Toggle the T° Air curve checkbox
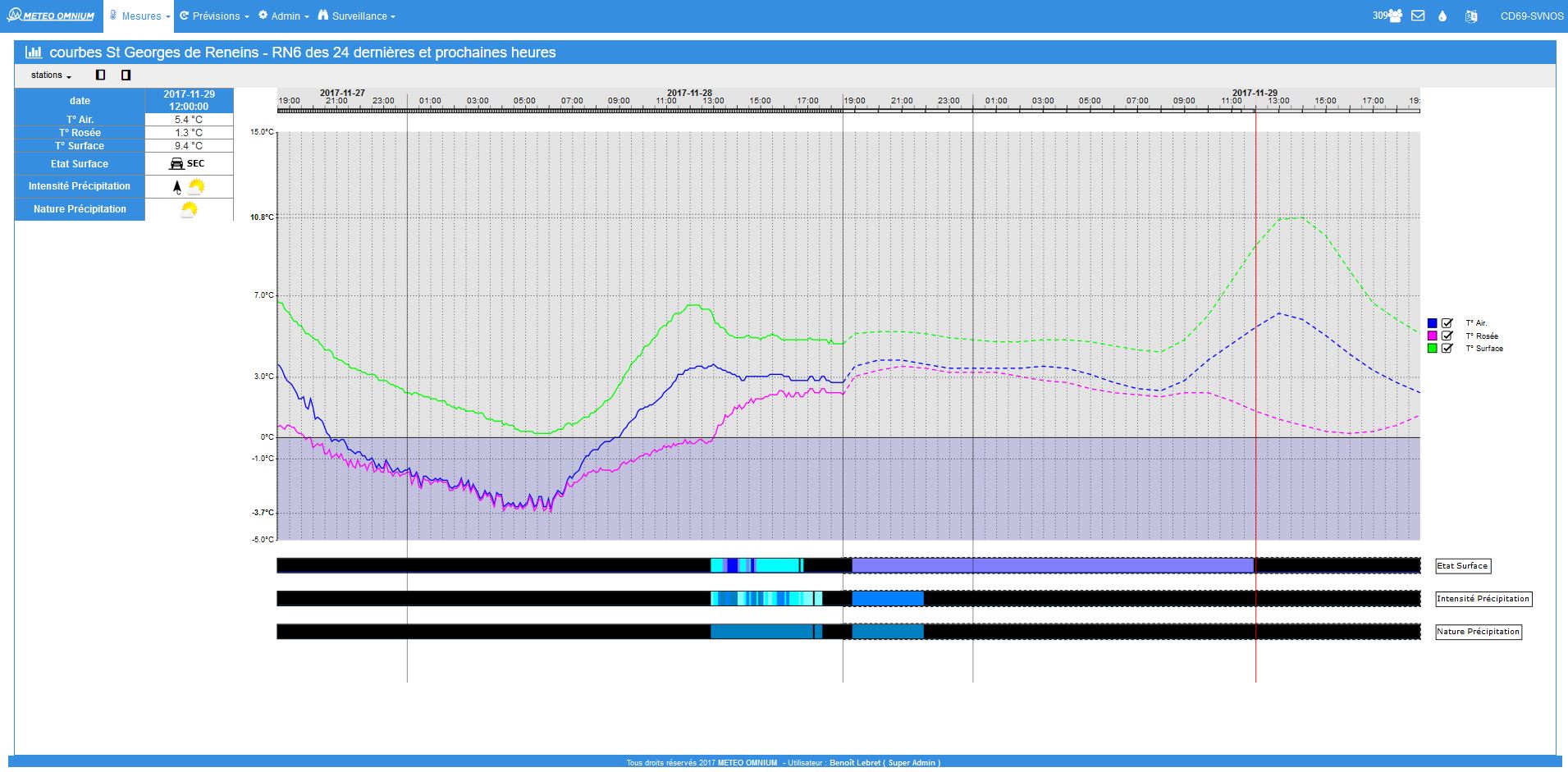The height and width of the screenshot is (772, 1568). click(x=1447, y=323)
